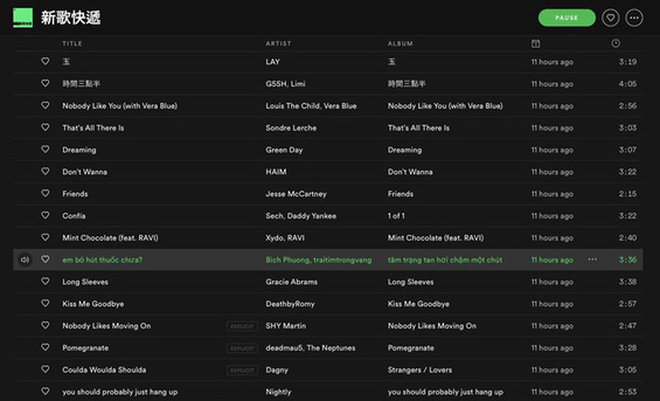The width and height of the screenshot is (660, 401).
Task: Open artist Gracie Abrams
Action: (x=291, y=282)
